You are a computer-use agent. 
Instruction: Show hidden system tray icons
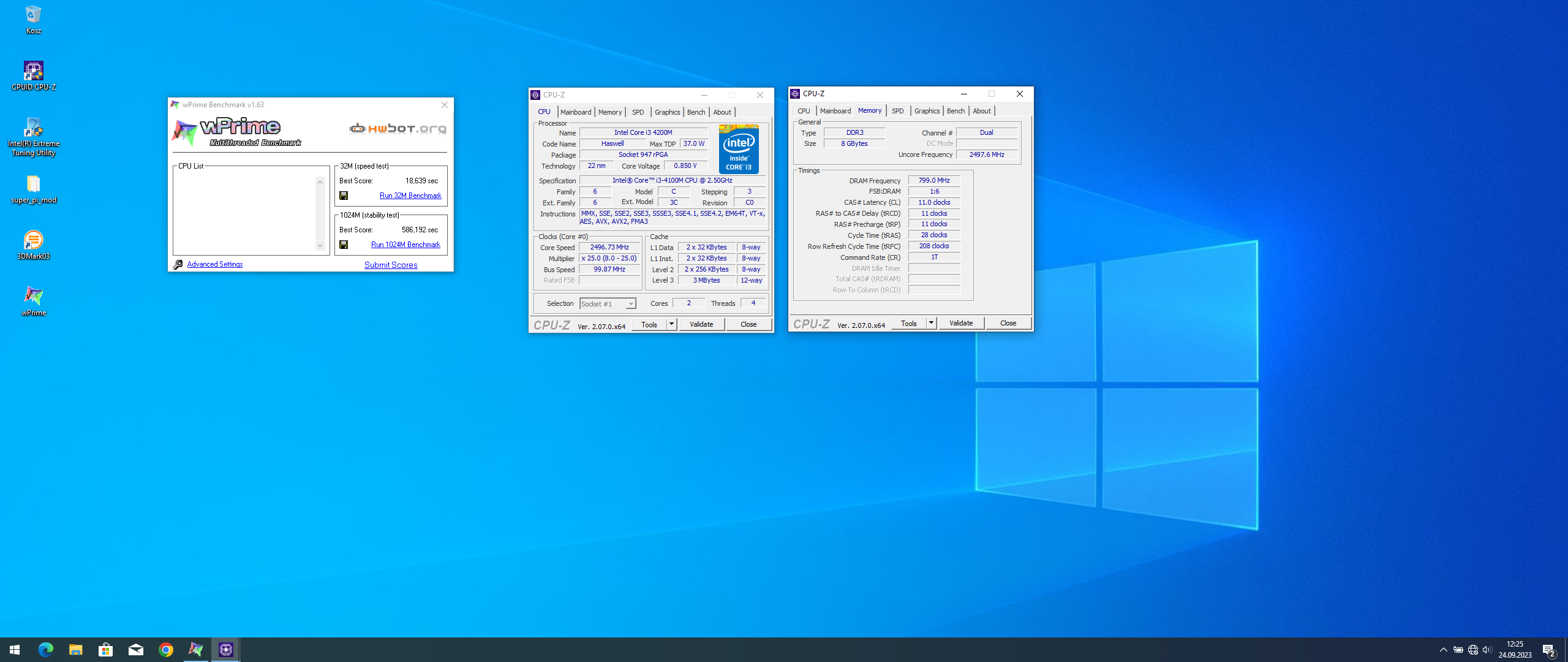[1443, 650]
